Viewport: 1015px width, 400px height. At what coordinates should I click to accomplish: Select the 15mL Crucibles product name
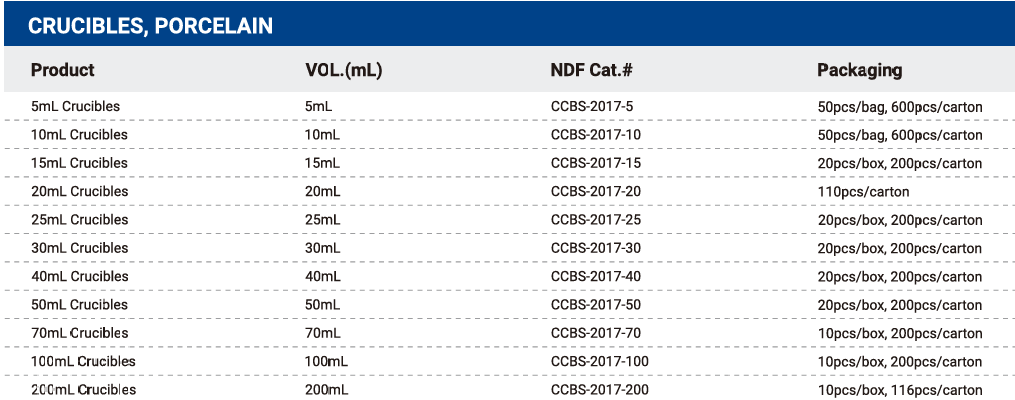tap(79, 163)
